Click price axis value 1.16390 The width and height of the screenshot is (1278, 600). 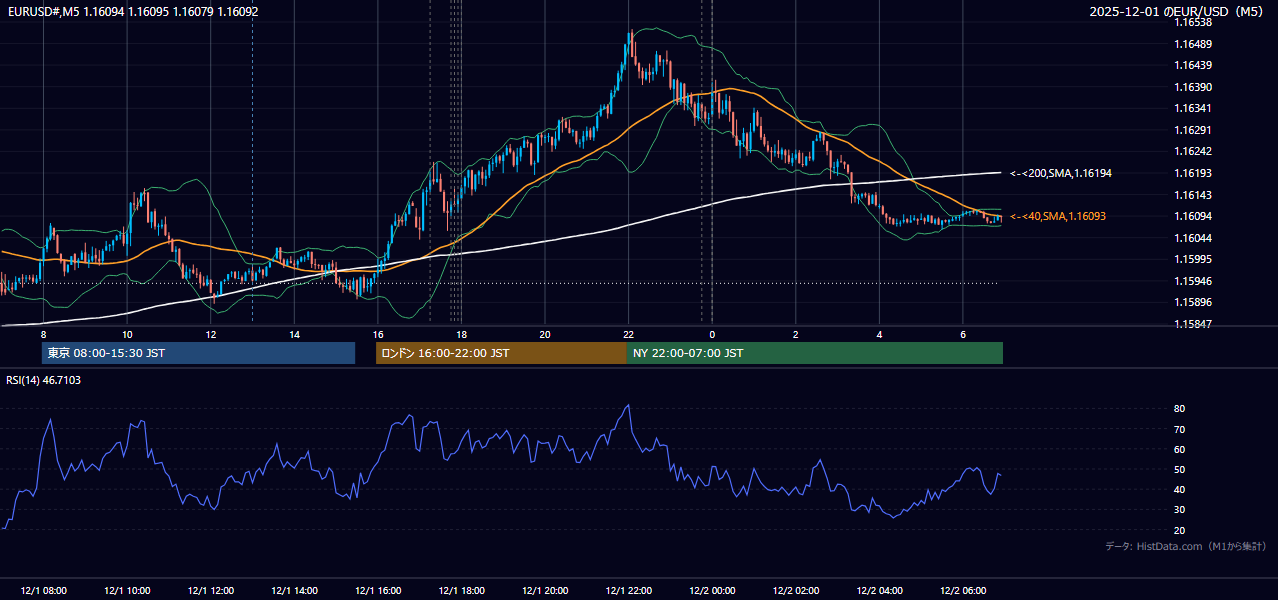[1193, 87]
